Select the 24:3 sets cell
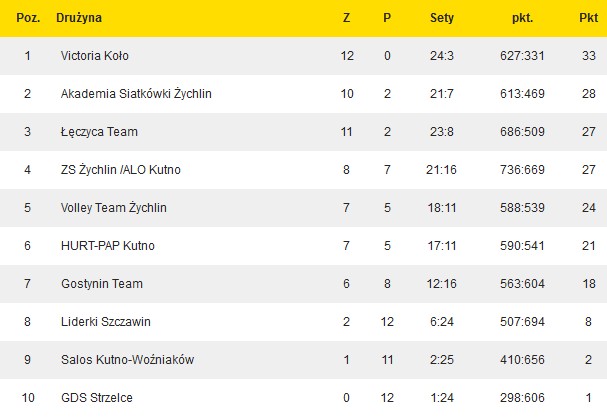Screen dimensions: 607x419 pyautogui.click(x=441, y=56)
